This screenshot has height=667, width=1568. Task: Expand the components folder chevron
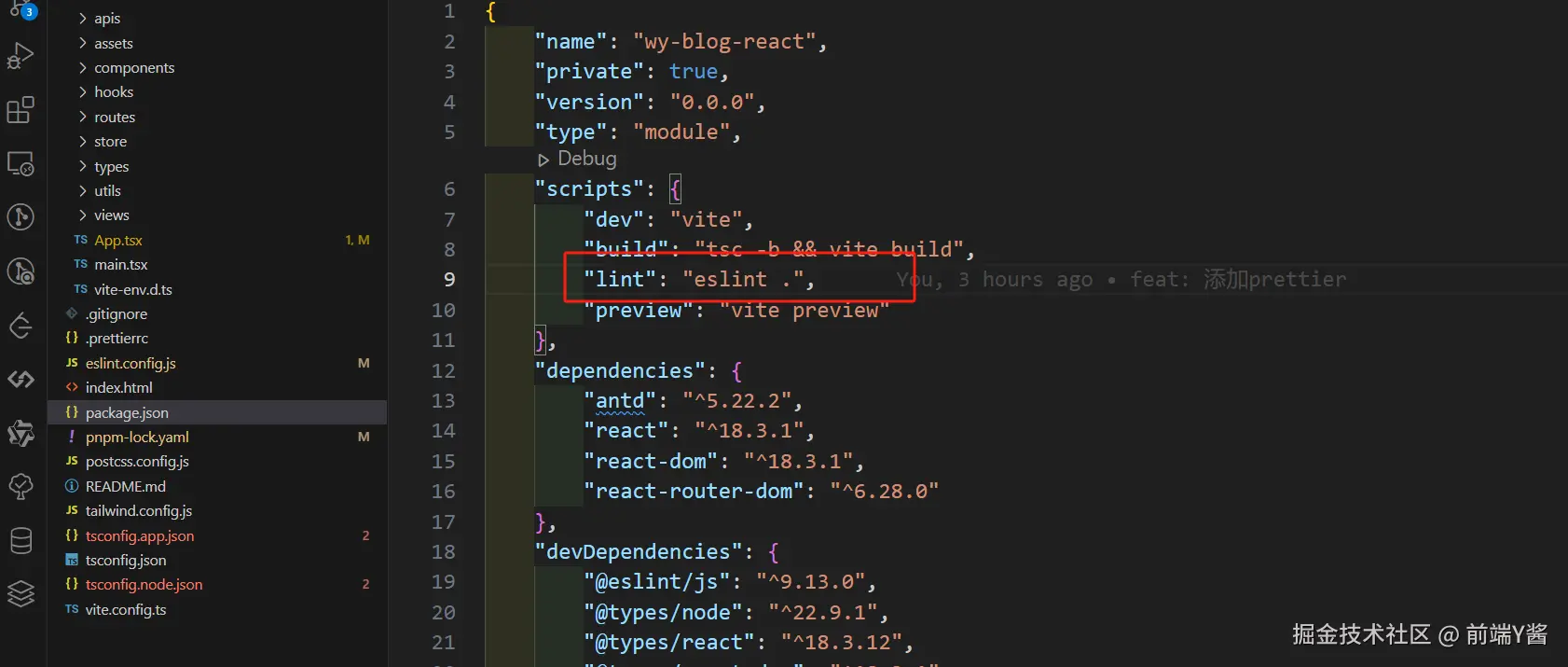point(83,67)
